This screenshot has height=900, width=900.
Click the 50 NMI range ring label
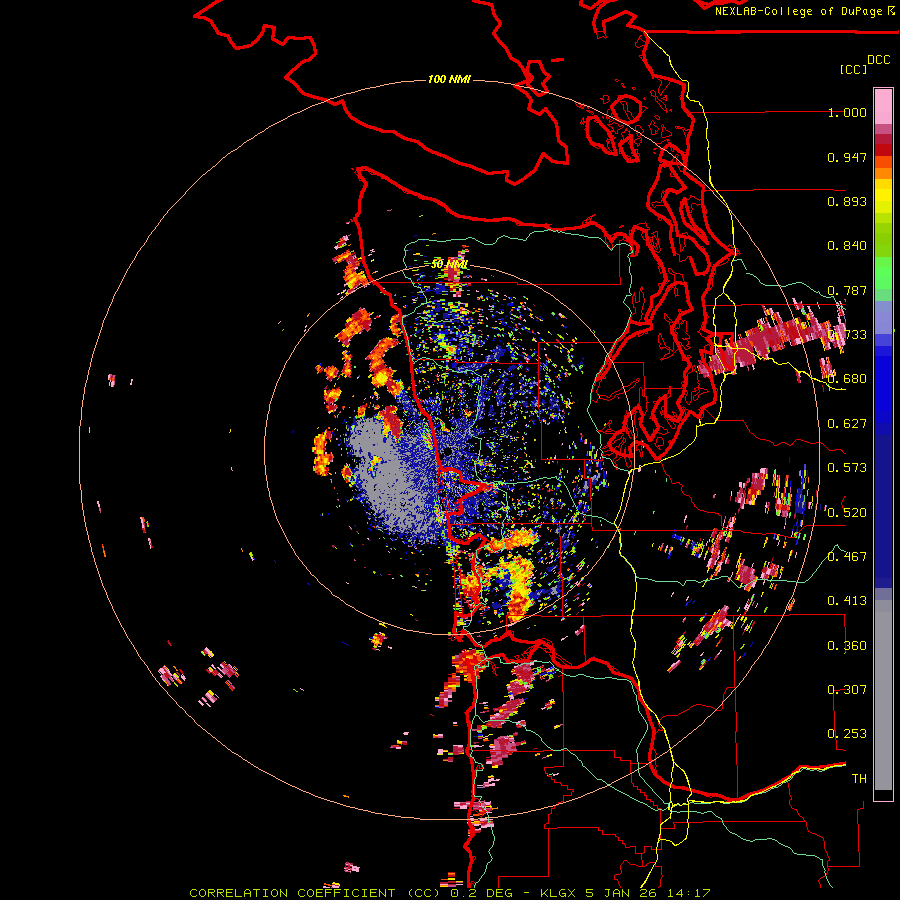449,264
